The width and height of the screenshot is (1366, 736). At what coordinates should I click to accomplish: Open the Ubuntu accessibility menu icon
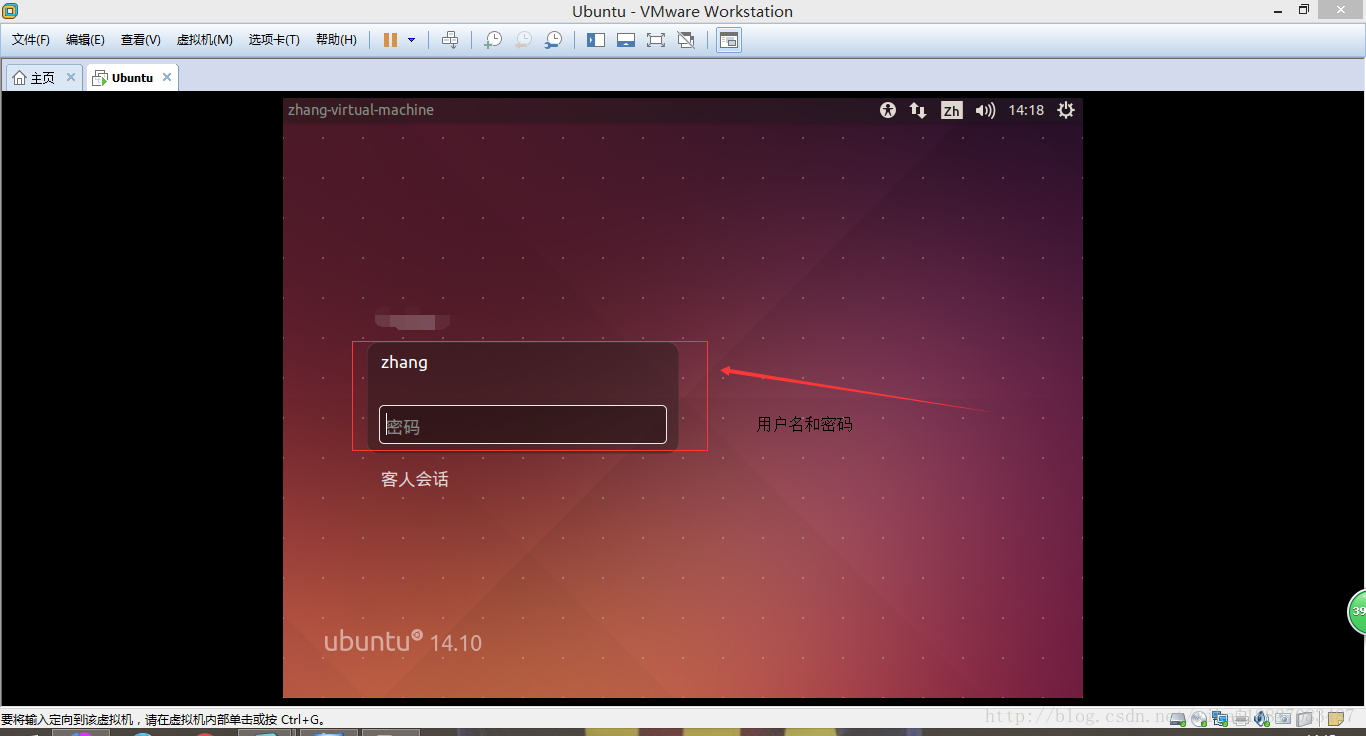point(888,110)
